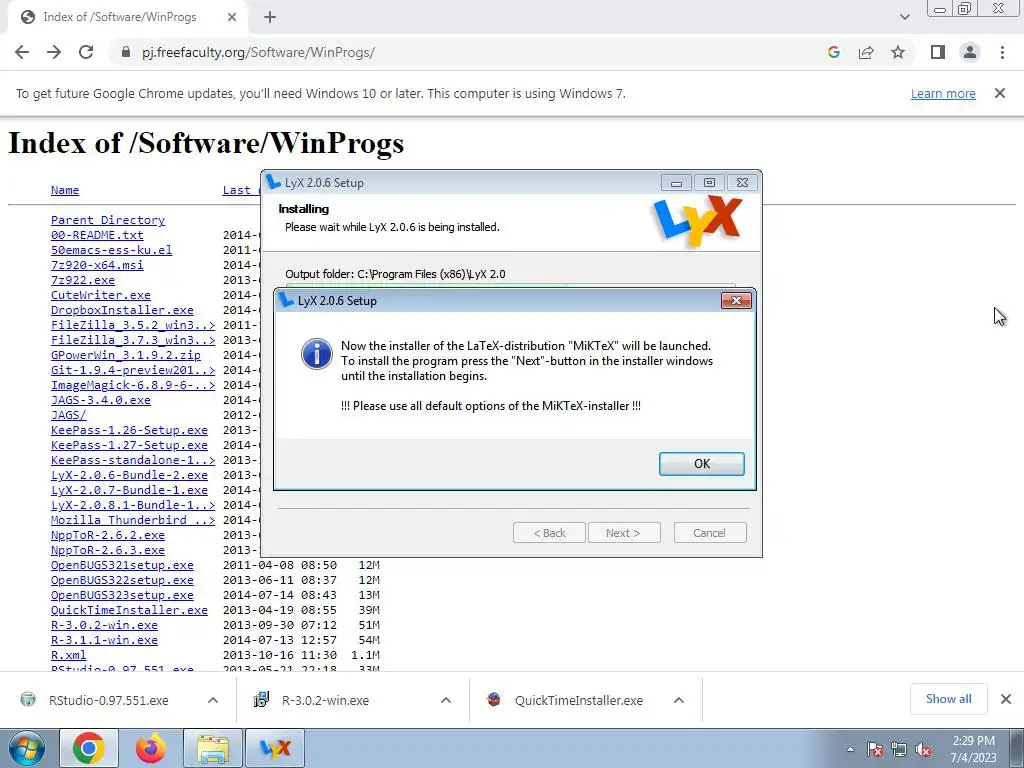The image size is (1024, 768).
Task: Download NppToR-2.6.2.exe
Action: tap(108, 536)
